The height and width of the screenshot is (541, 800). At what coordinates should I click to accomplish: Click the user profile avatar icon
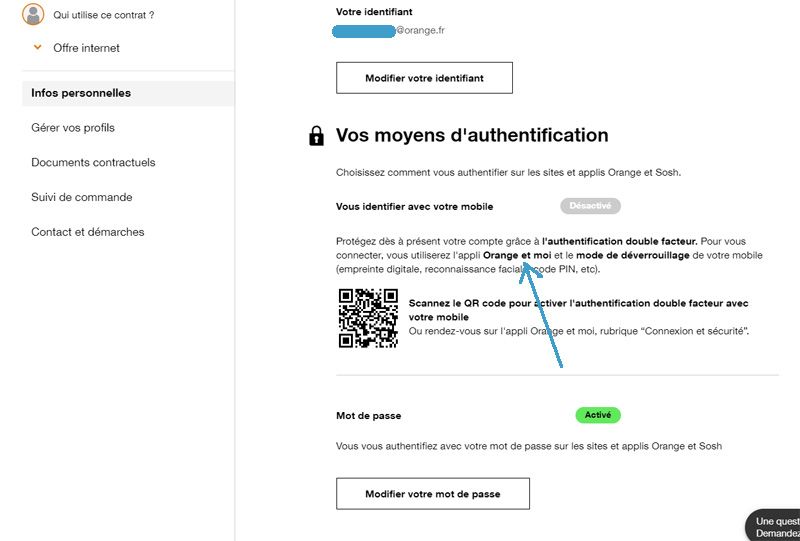pyautogui.click(x=33, y=15)
